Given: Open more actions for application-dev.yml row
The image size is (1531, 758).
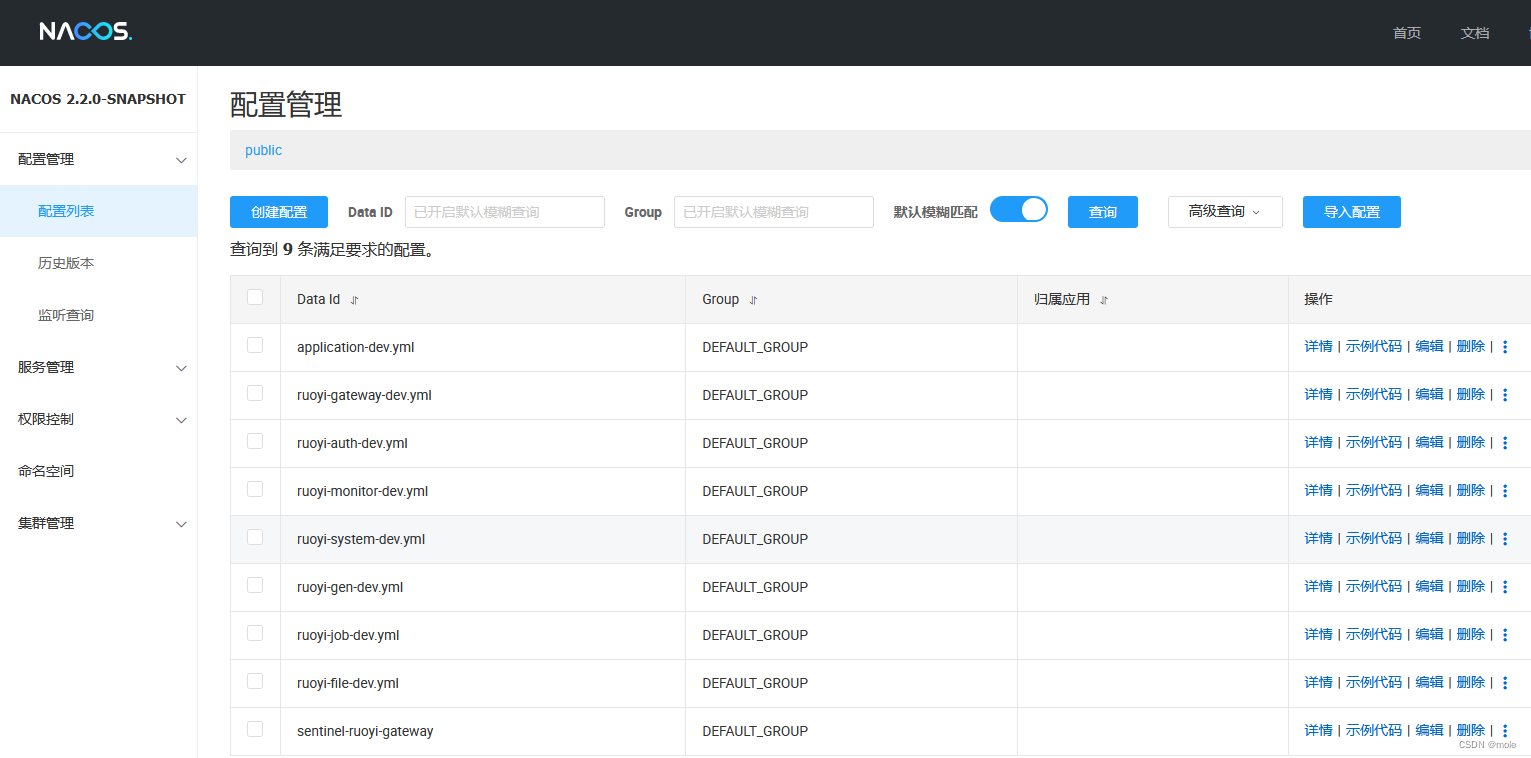Looking at the screenshot, I should click(1505, 346).
